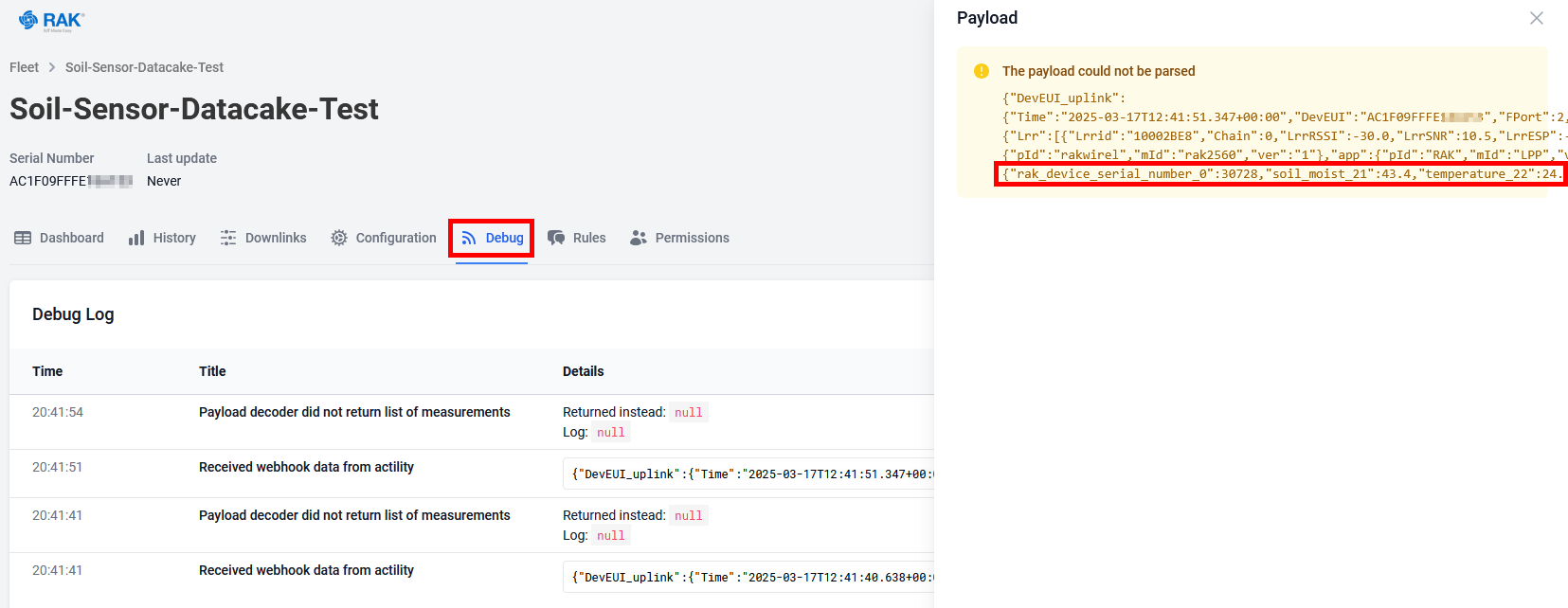Click Received webhook title in 20:41:51 row
The width and height of the screenshot is (1568, 608).
pos(306,467)
